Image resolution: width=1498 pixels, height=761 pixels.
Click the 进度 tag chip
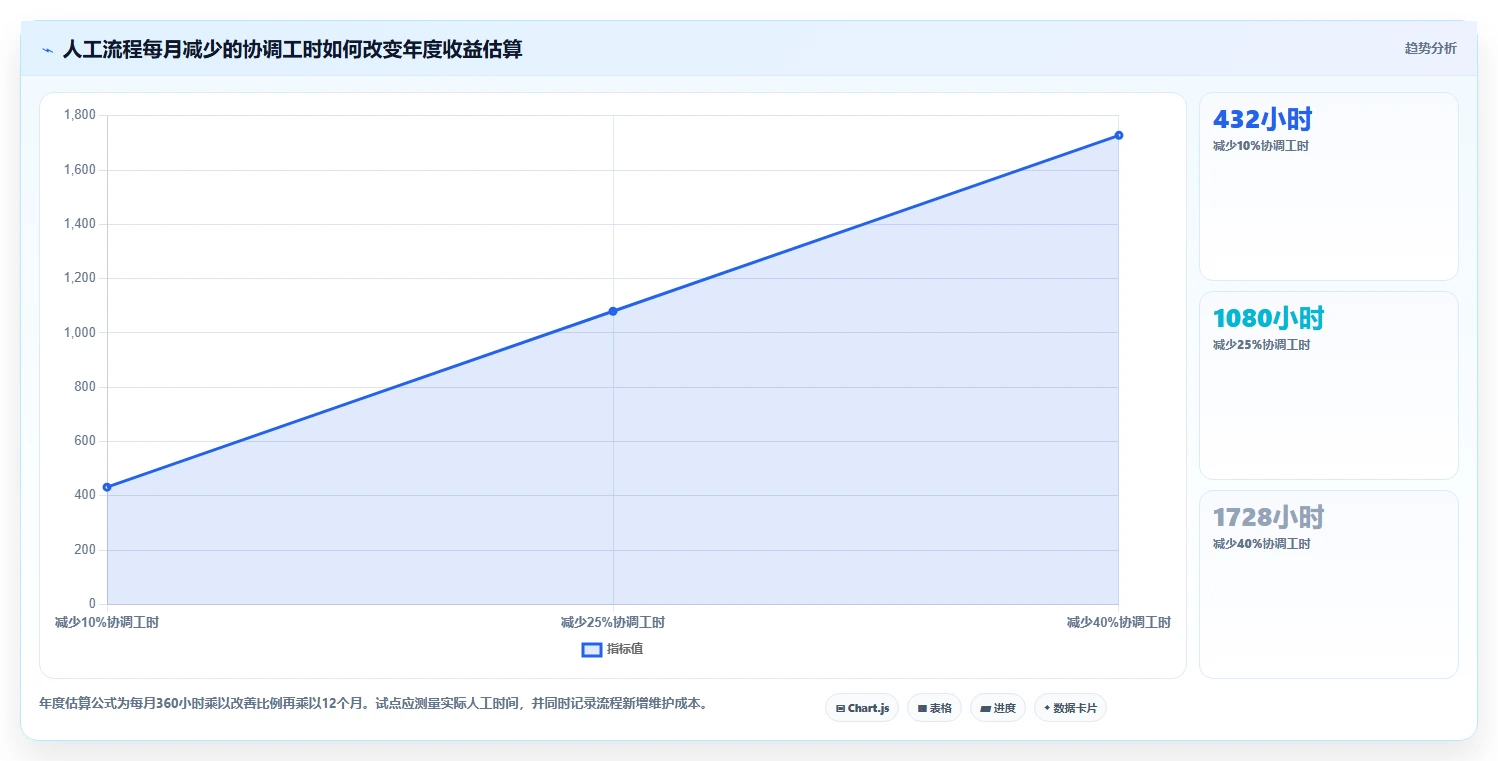(998, 708)
